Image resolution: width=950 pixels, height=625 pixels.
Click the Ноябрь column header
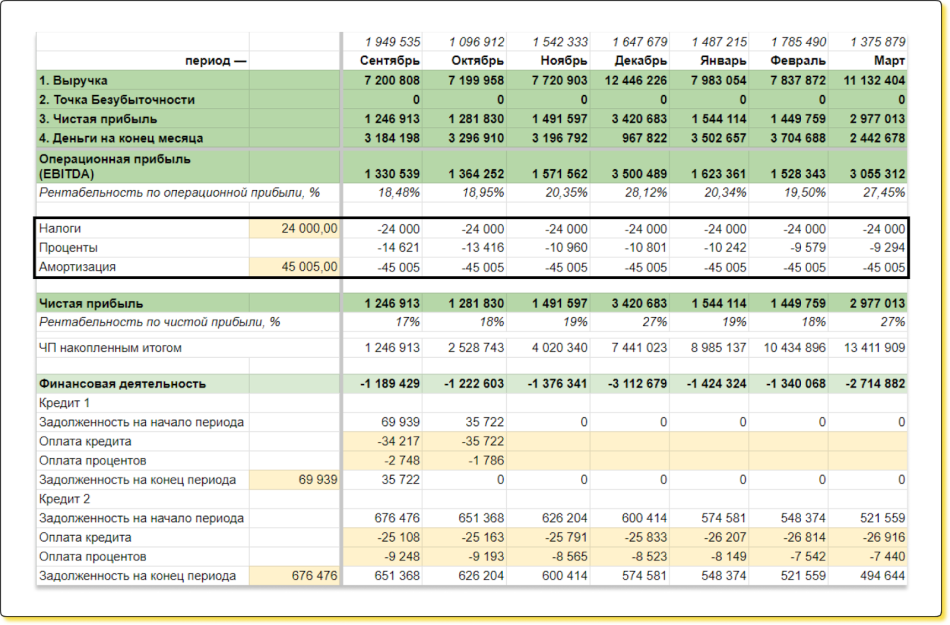click(x=563, y=61)
